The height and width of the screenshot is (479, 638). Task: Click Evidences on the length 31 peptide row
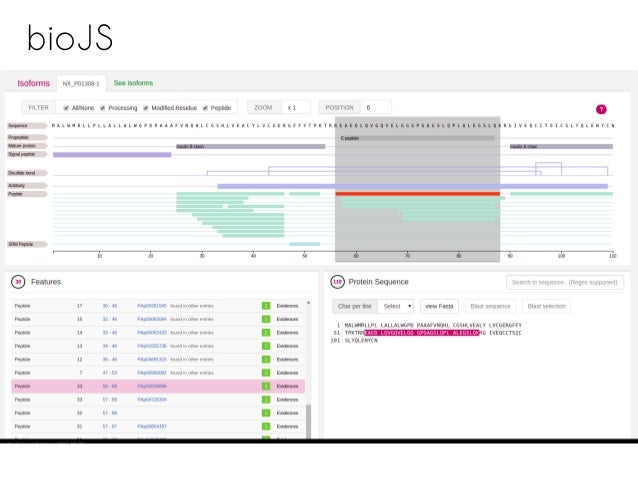pyautogui.click(x=287, y=426)
